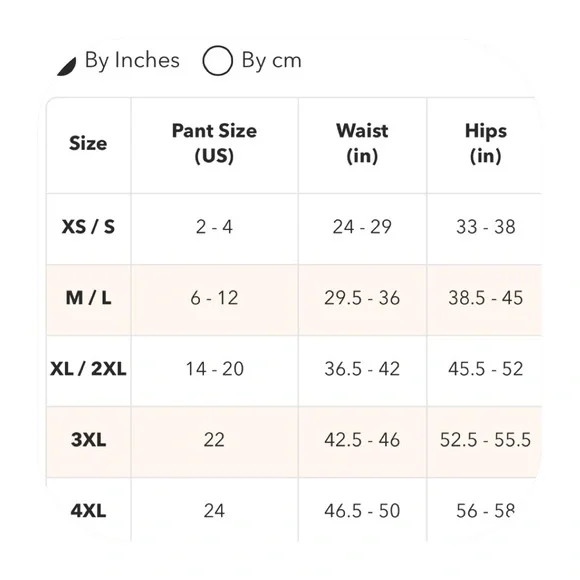
Task: Click the 42.5 - 46 waist cell
Action: pyautogui.click(x=362, y=440)
